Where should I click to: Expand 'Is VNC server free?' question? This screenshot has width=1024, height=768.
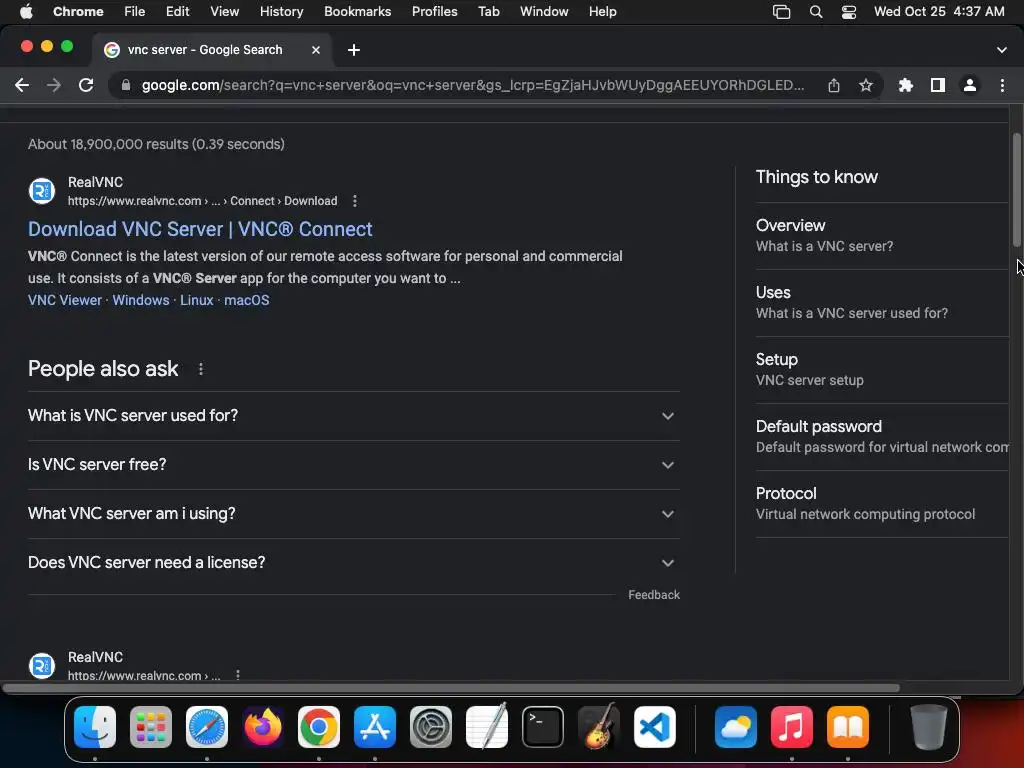click(353, 465)
